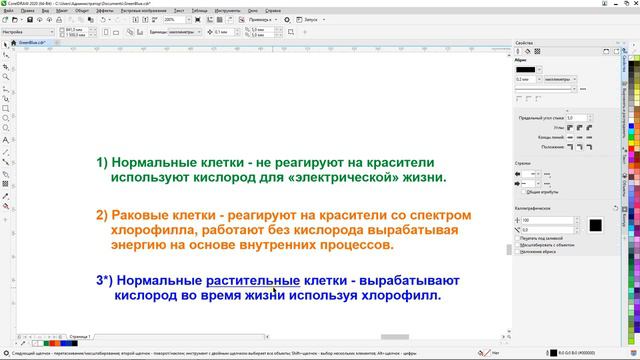Select the Freehand drawing tool
Viewport: 640px width, 360px height.
[x=5, y=89]
